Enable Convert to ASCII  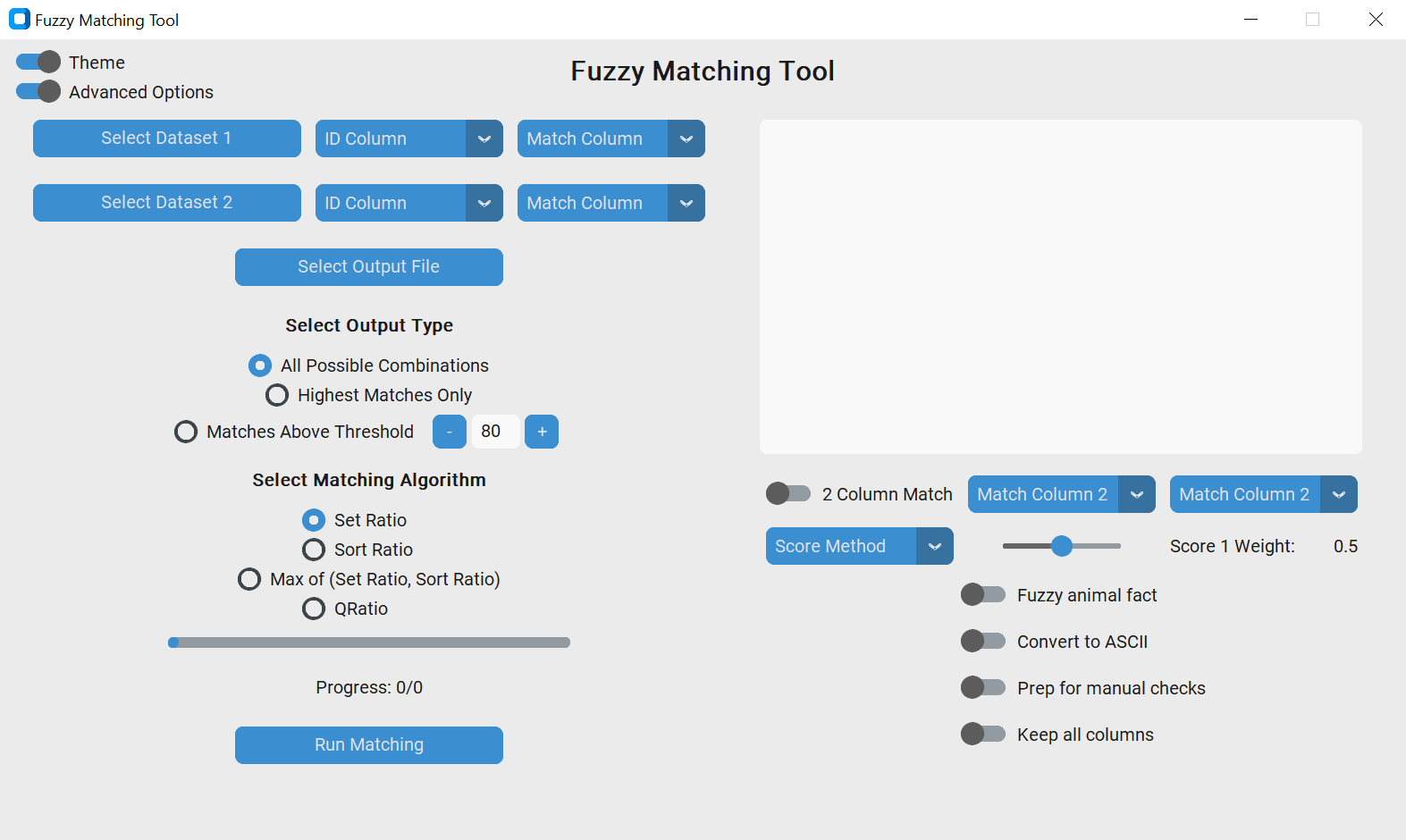click(983, 641)
